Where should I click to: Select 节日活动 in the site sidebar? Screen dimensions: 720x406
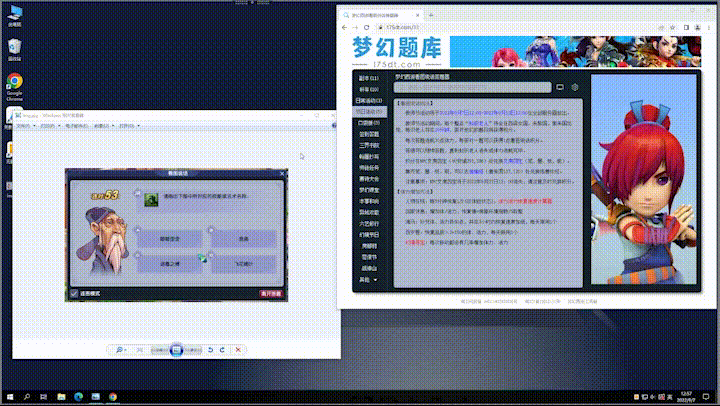click(x=369, y=112)
